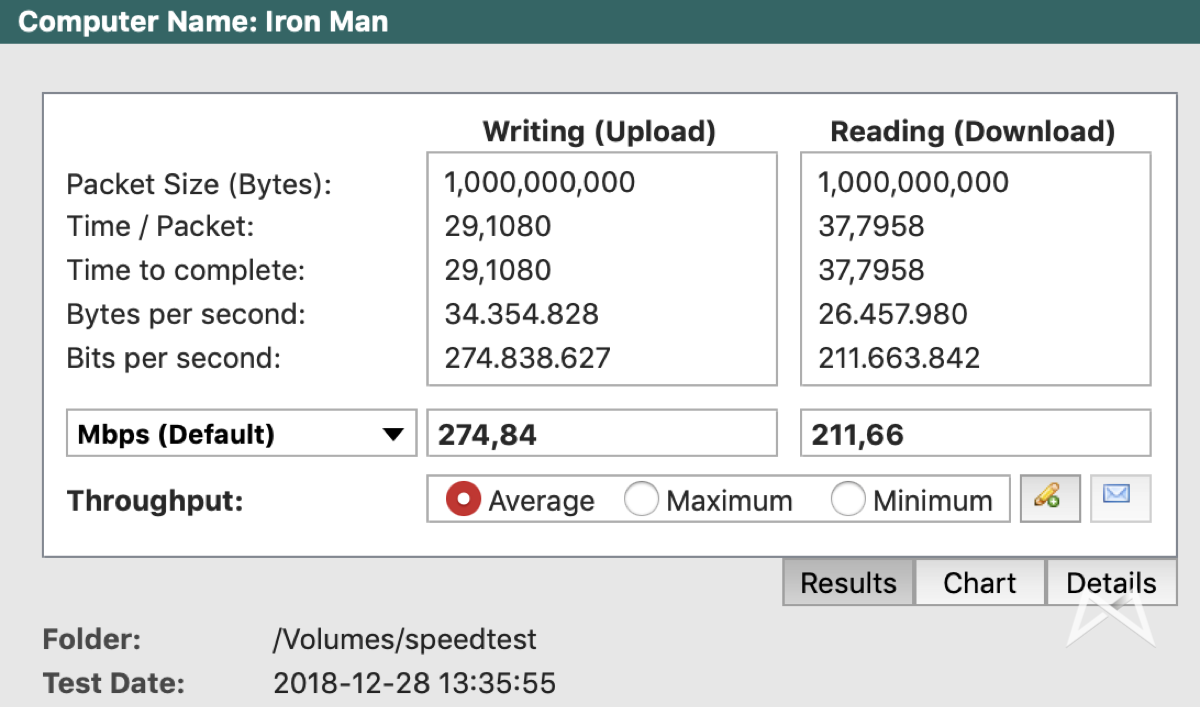Click the Writing (Upload) column header
The image size is (1200, 707).
tap(599, 132)
